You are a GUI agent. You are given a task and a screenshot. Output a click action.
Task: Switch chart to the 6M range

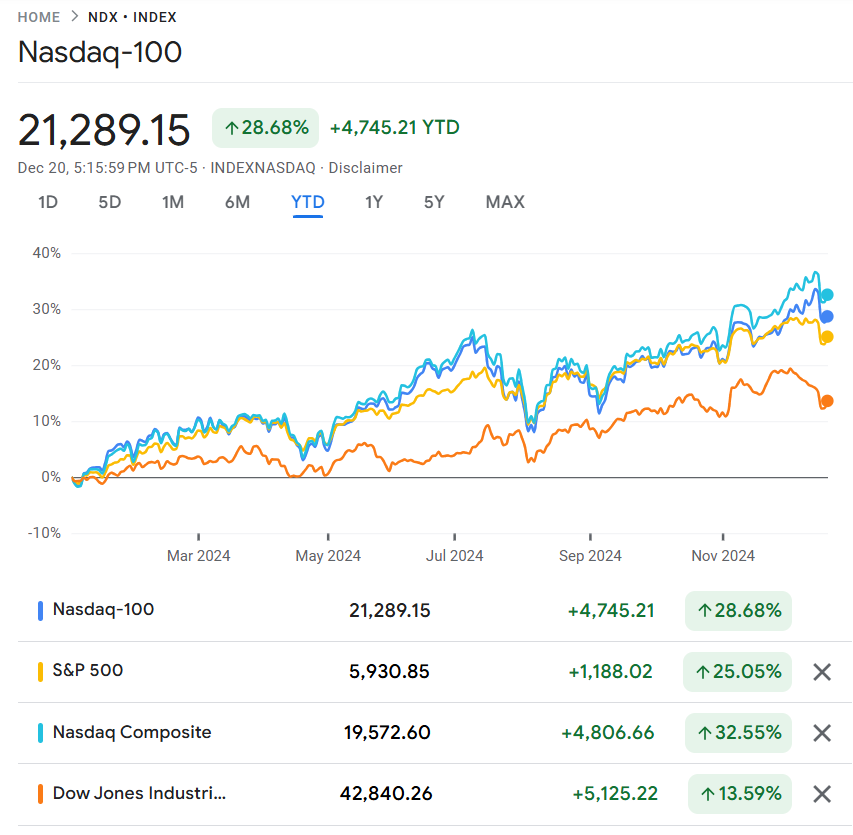coord(237,202)
